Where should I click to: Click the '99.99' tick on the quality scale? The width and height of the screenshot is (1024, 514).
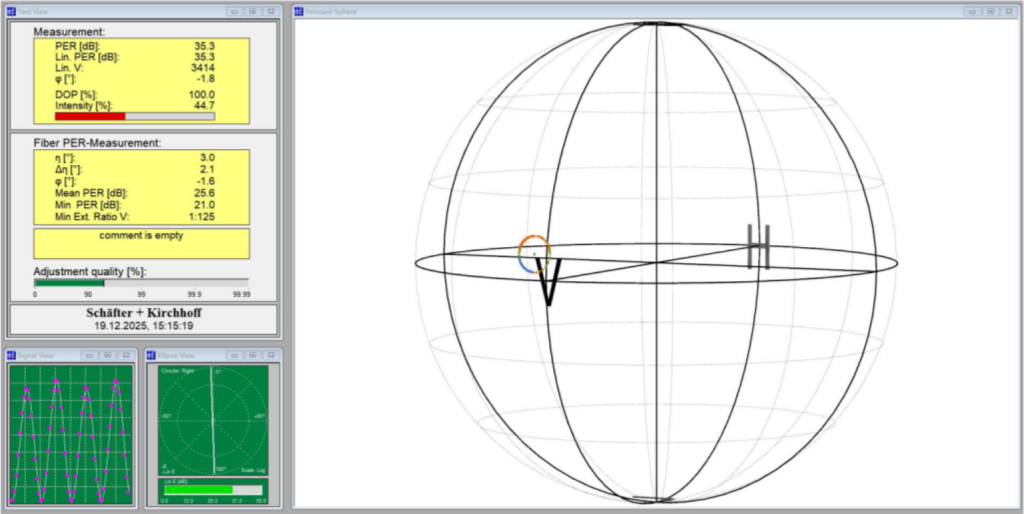click(x=242, y=295)
